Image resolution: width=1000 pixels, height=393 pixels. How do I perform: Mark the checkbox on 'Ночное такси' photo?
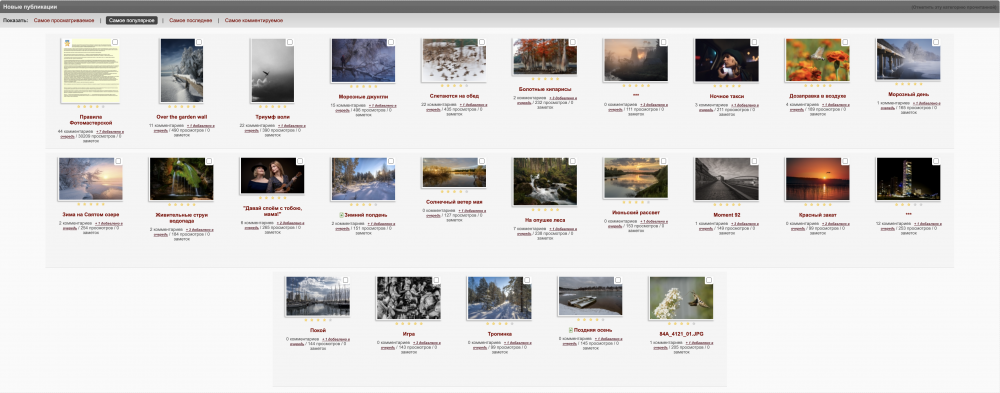point(754,42)
